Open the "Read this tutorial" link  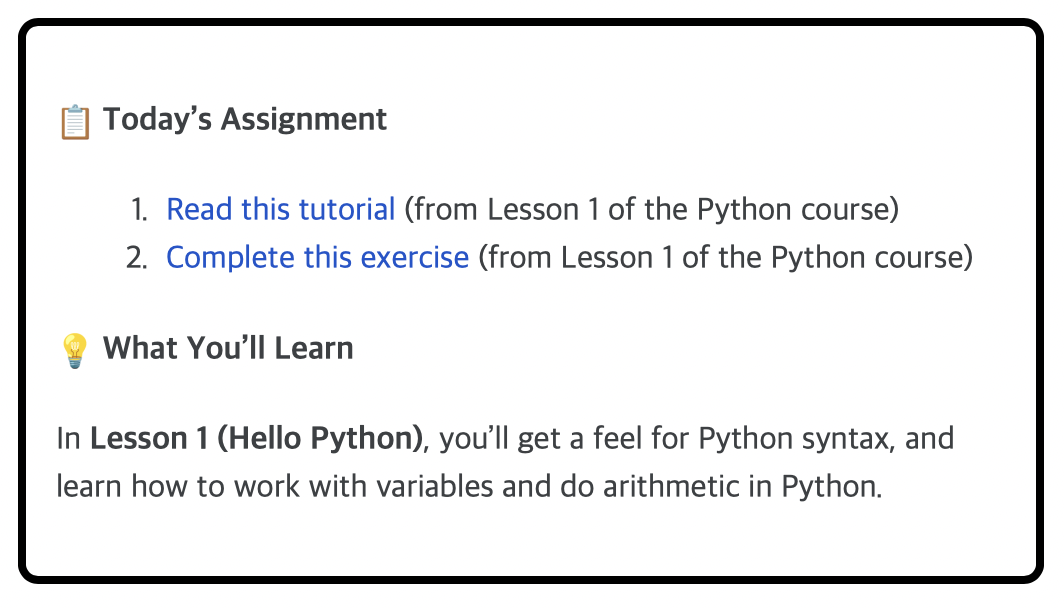(x=280, y=210)
